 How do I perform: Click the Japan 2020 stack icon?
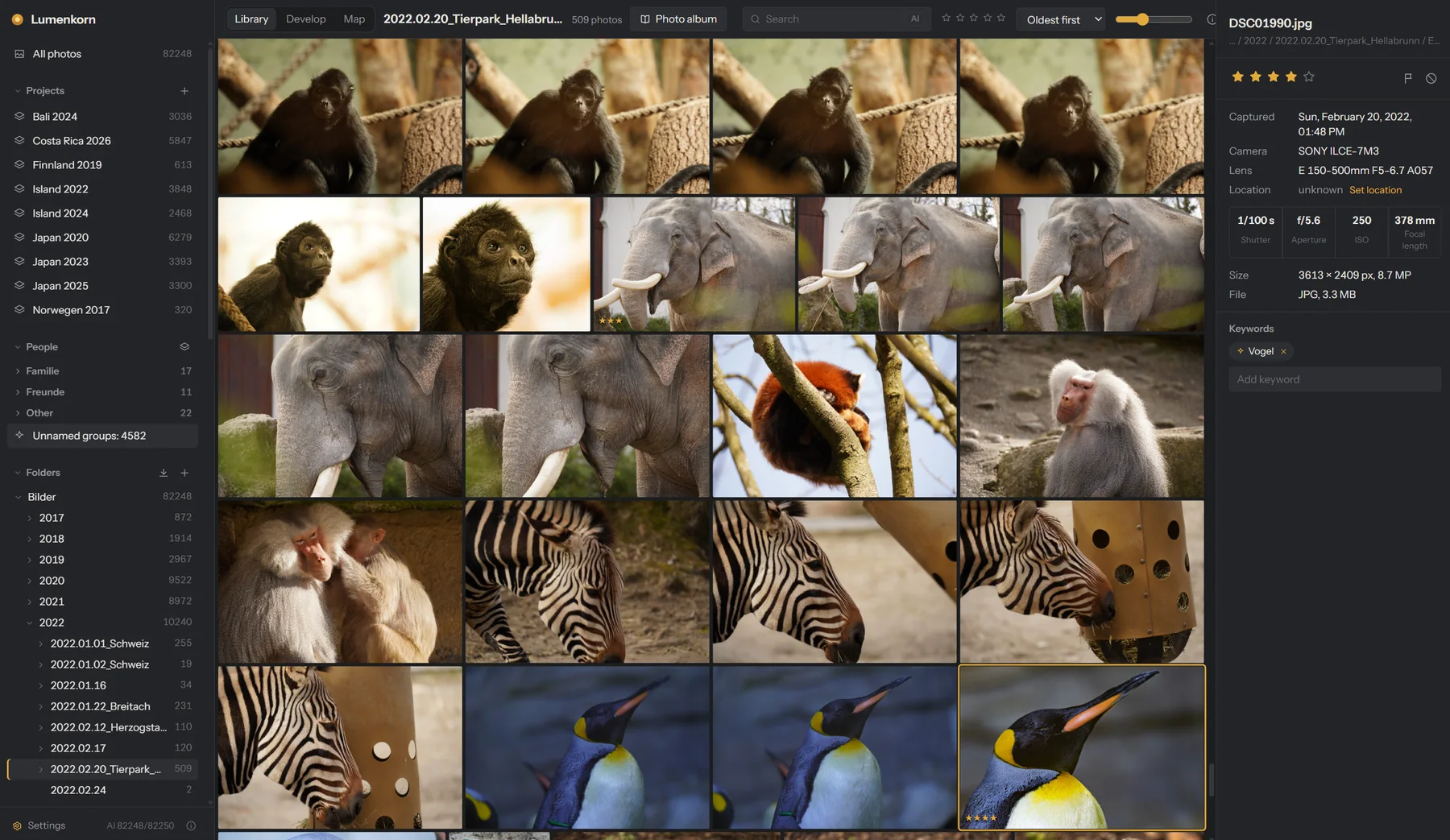pyautogui.click(x=19, y=237)
